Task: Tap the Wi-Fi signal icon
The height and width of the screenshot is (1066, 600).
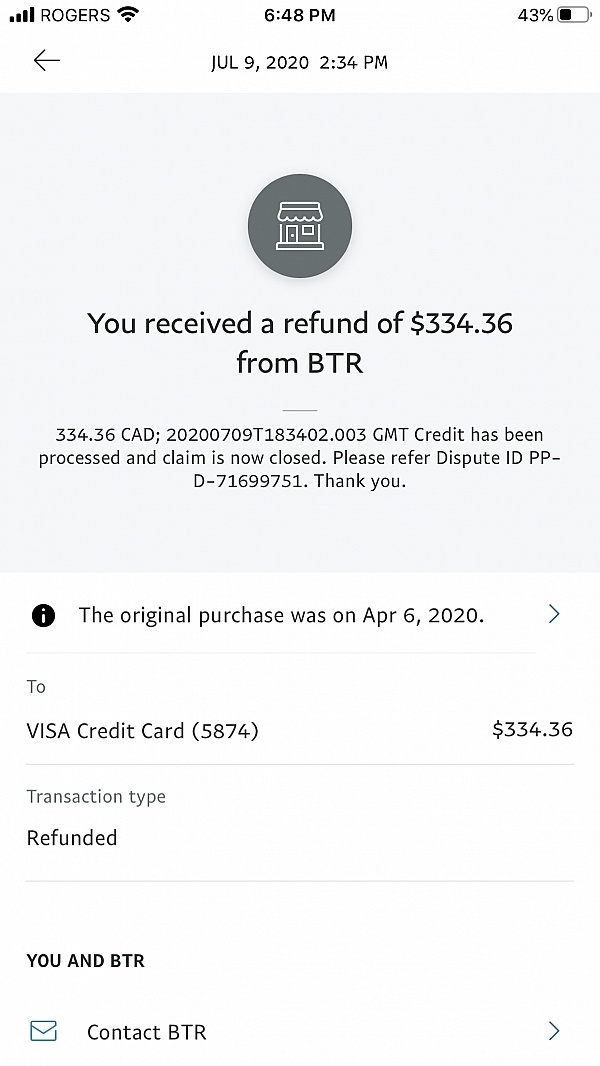Action: 128,15
